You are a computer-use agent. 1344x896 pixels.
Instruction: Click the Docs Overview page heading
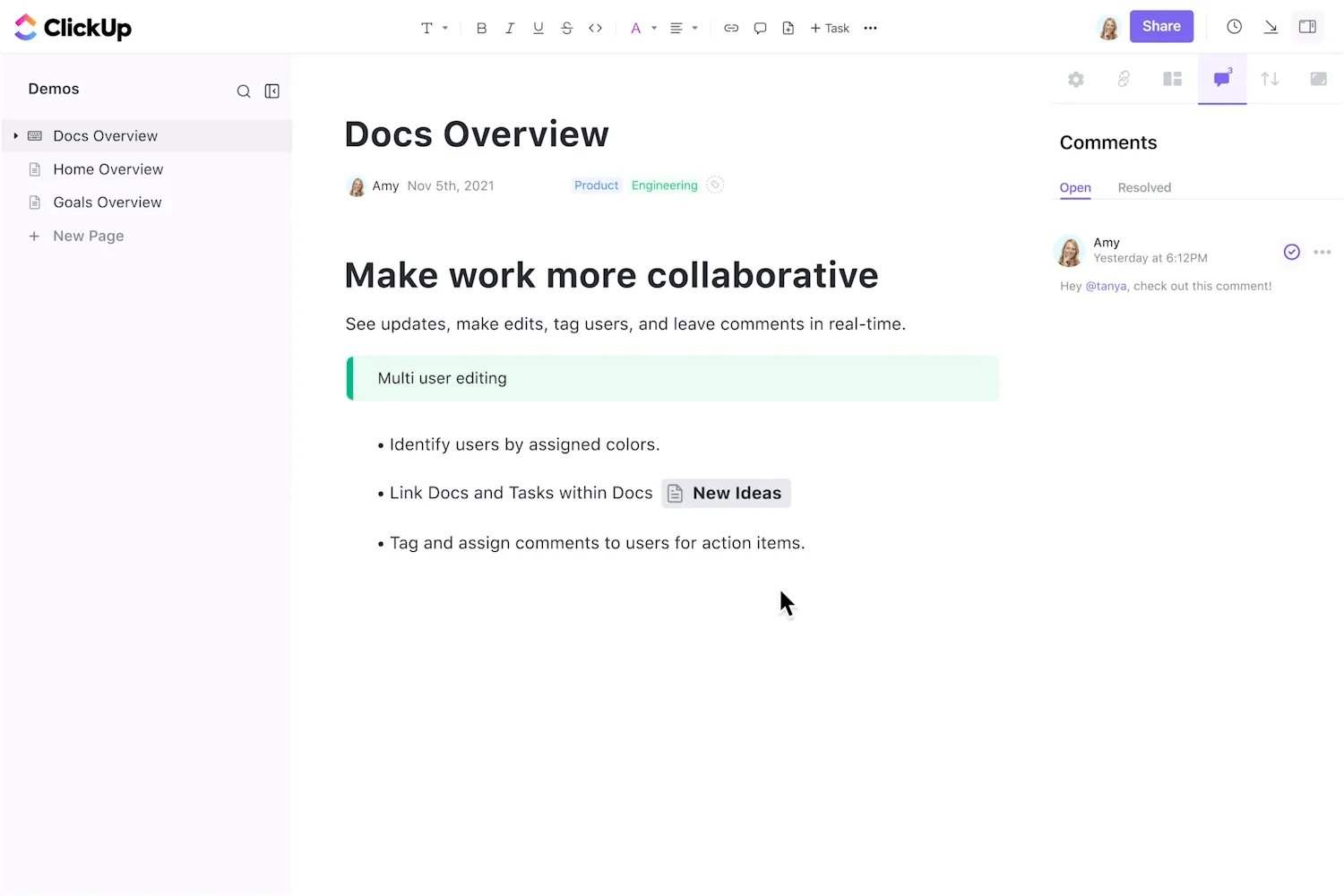[x=477, y=134]
